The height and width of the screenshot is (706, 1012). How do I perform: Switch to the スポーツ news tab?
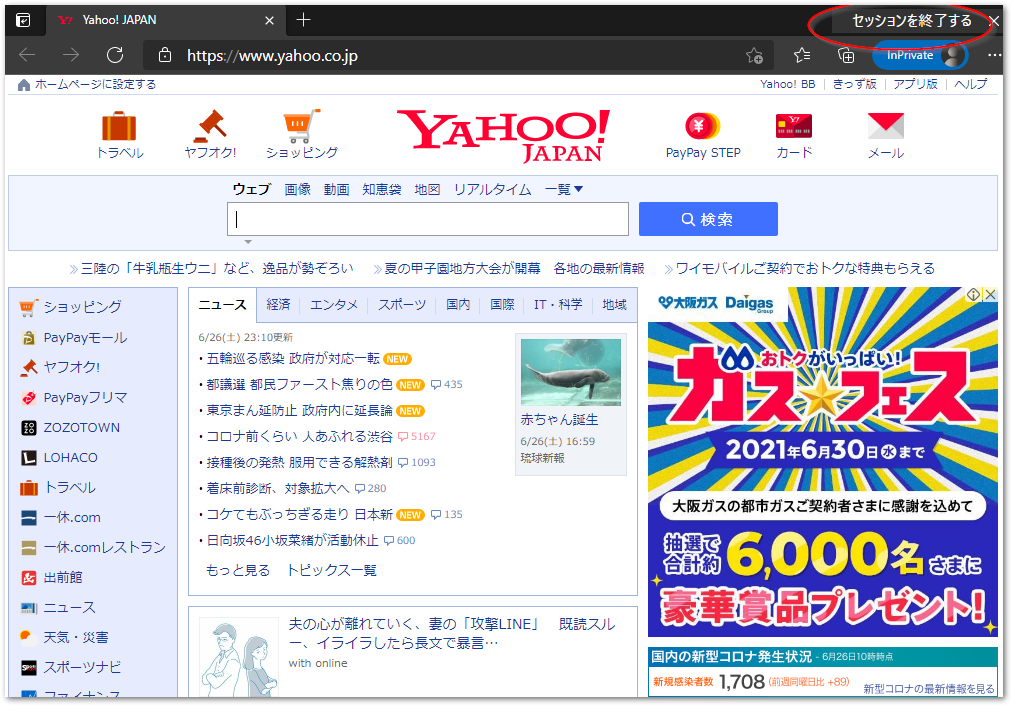(402, 305)
